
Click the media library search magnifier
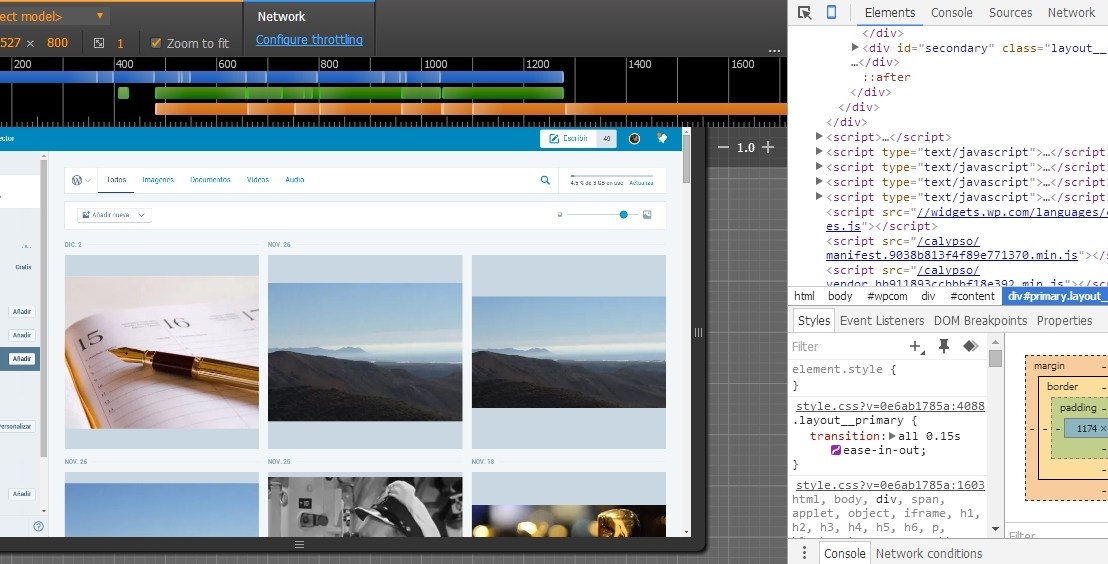[x=545, y=180]
